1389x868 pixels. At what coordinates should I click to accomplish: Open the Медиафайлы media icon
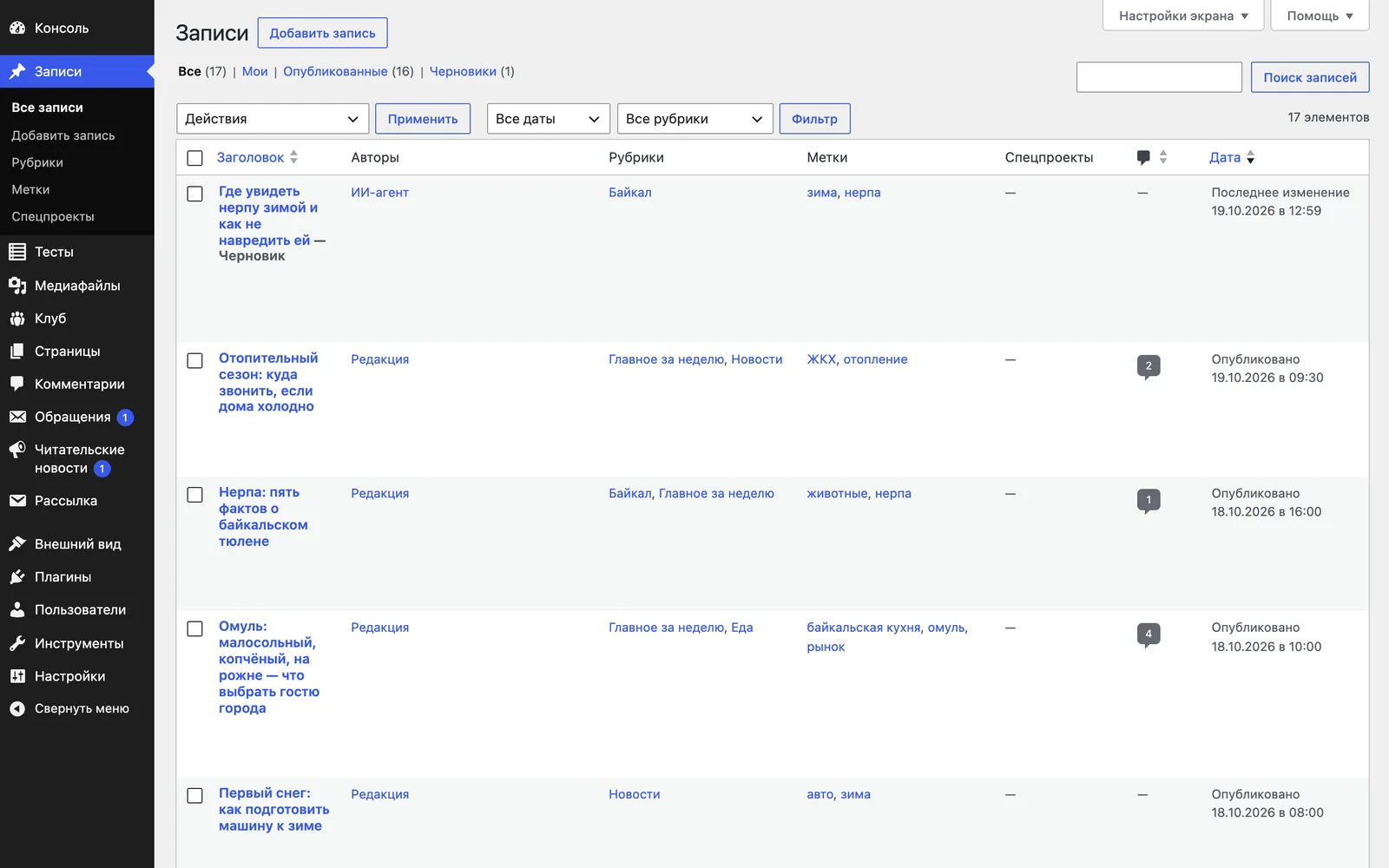(x=17, y=286)
